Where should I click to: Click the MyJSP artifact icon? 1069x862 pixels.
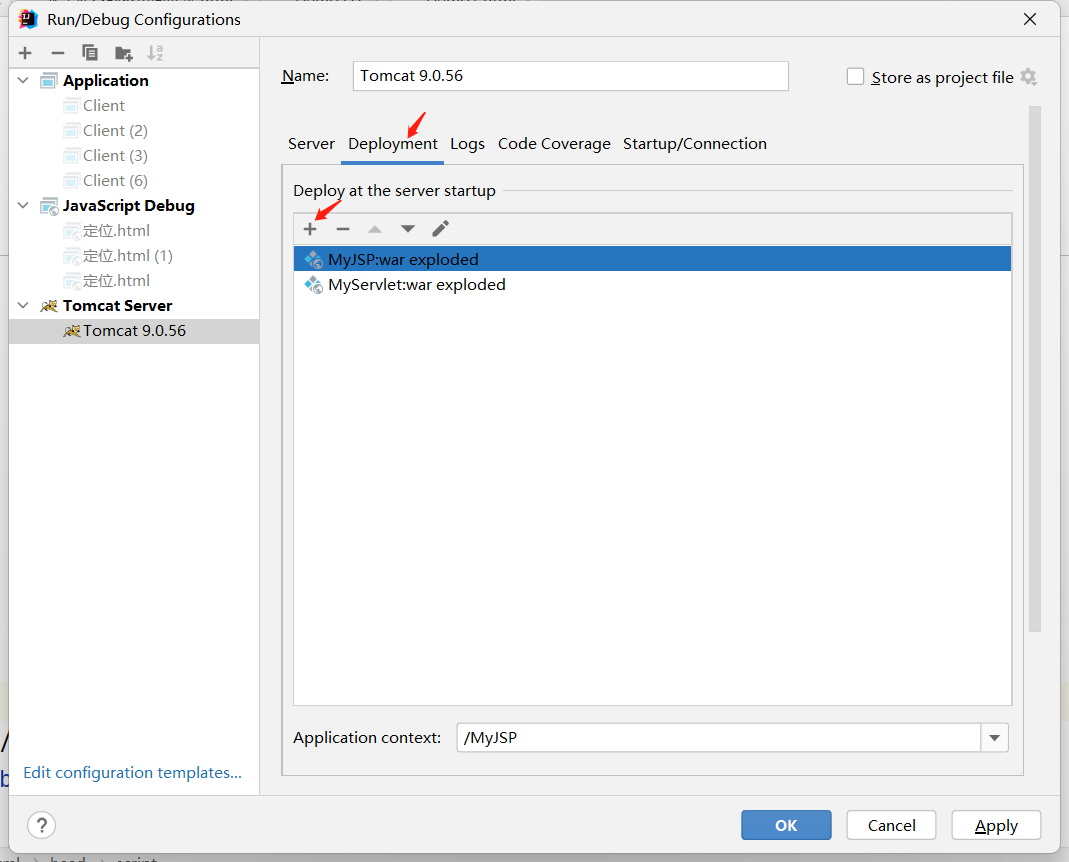pos(314,260)
